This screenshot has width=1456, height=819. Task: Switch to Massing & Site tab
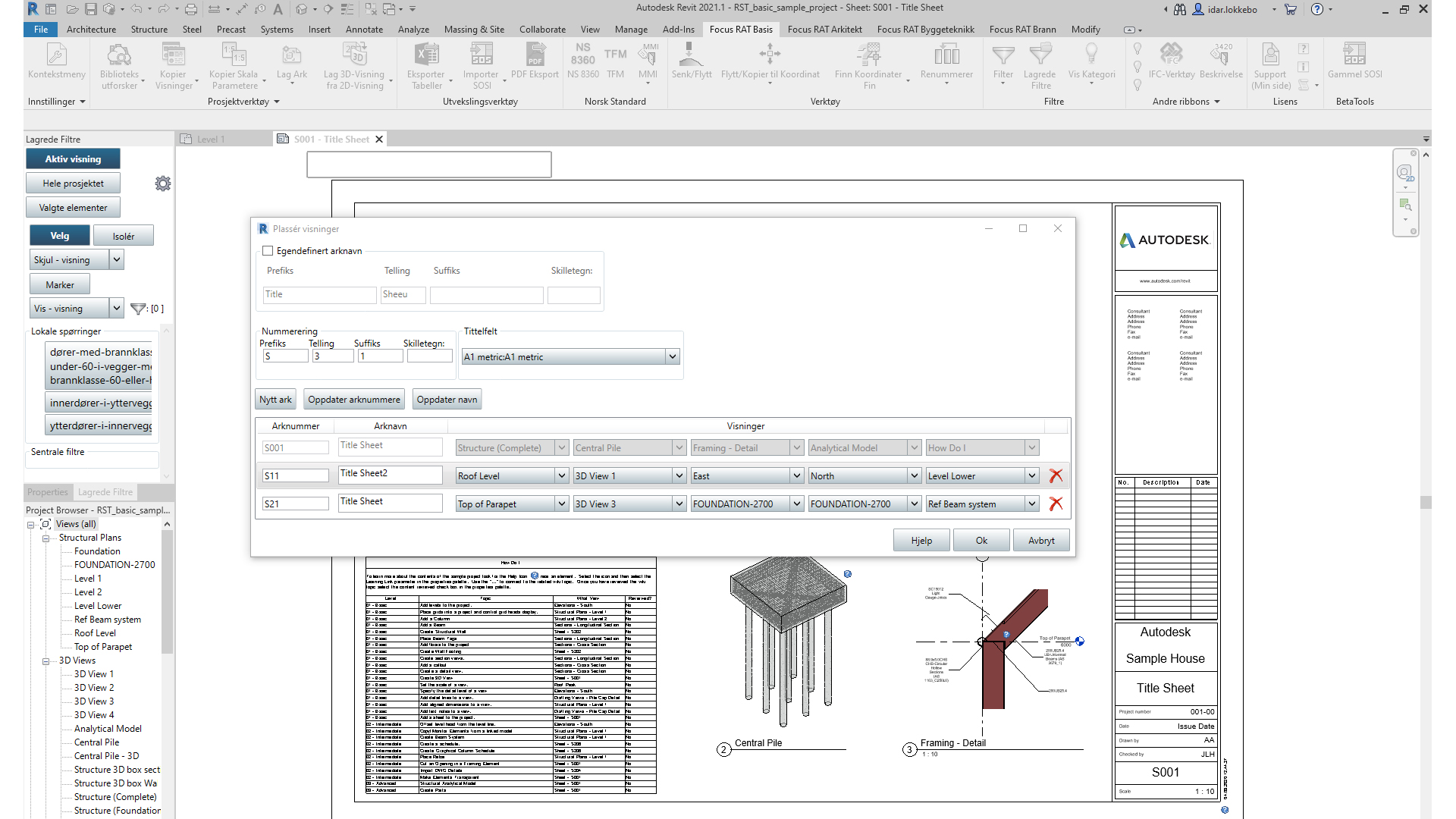474,30
